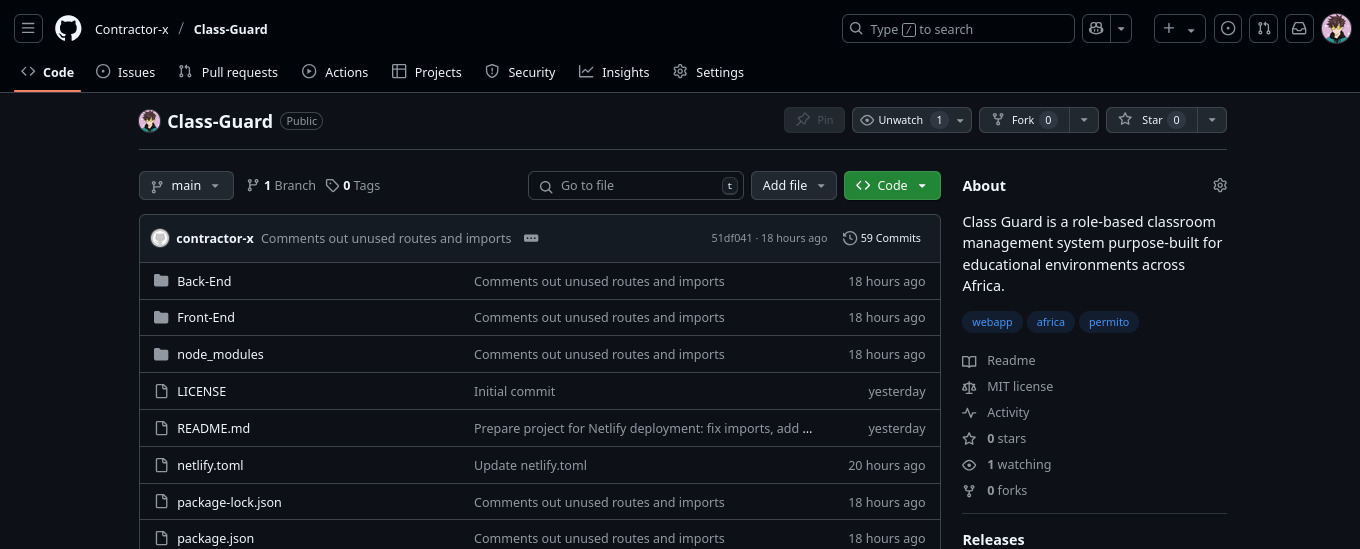Fork this repository
Image resolution: width=1360 pixels, height=549 pixels.
tap(1024, 120)
